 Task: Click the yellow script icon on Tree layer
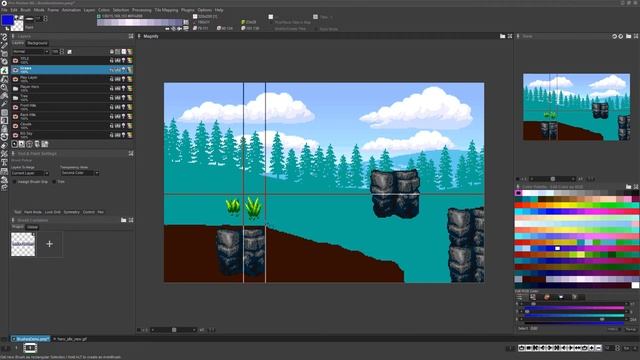pos(129,98)
